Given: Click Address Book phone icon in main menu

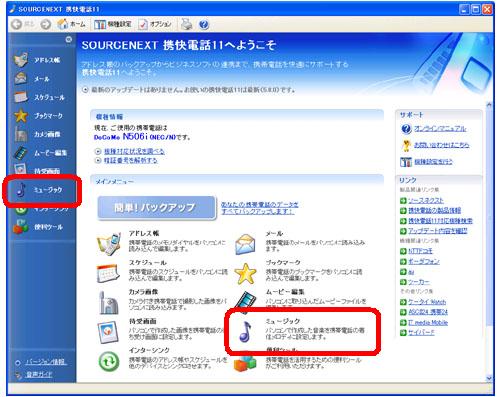Looking at the screenshot, I should [109, 244].
